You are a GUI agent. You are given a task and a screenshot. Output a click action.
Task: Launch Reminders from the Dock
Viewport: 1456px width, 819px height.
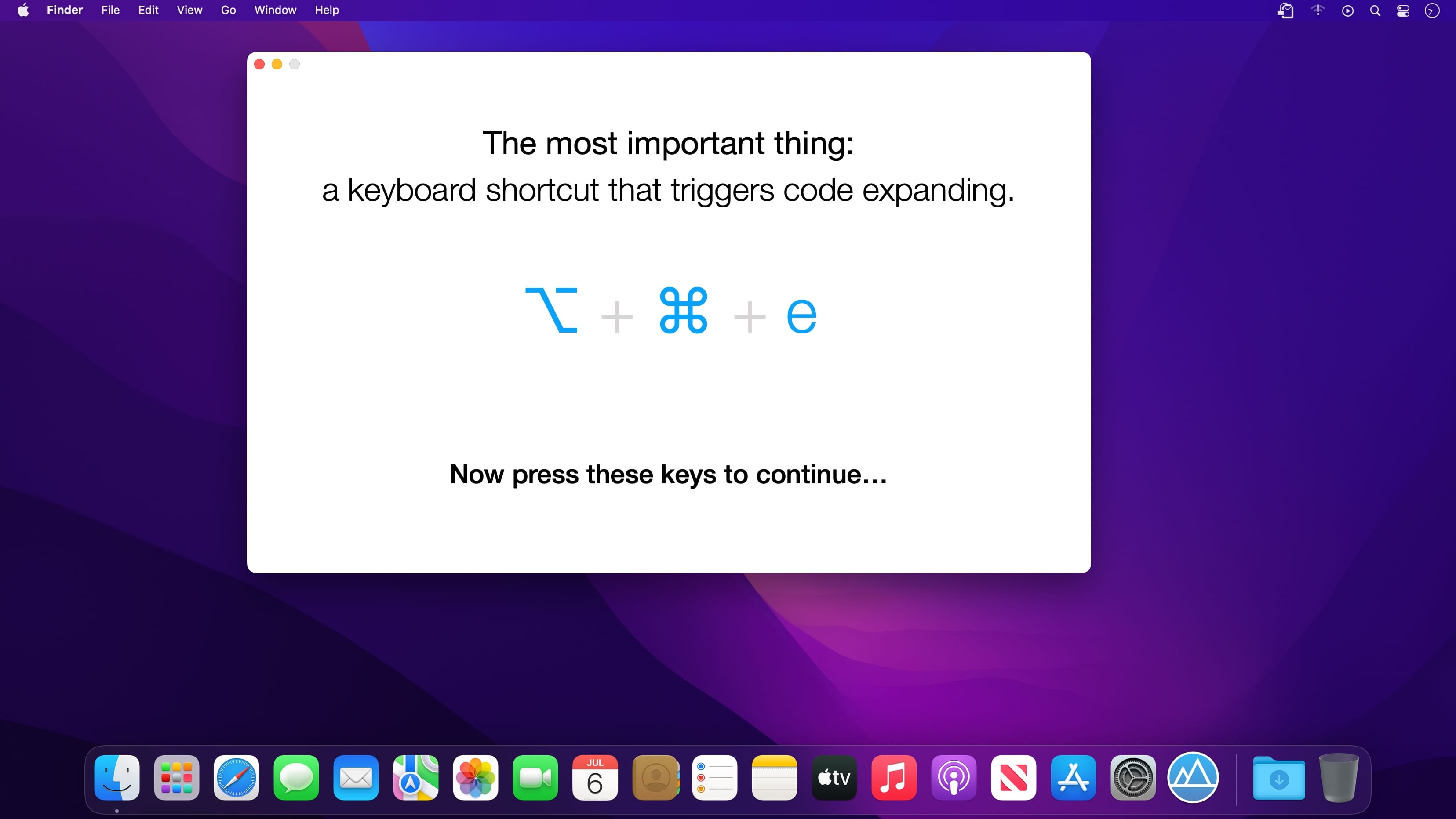714,778
